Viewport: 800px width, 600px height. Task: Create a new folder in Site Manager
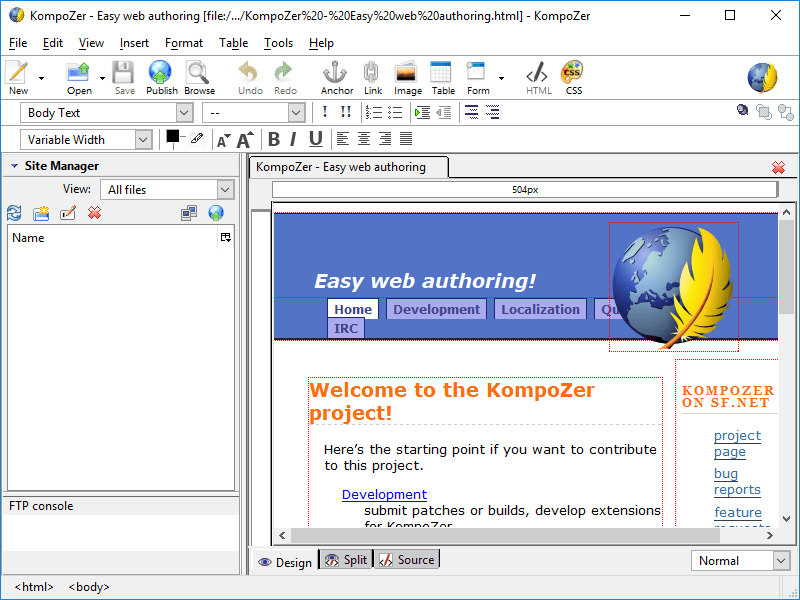tap(41, 213)
